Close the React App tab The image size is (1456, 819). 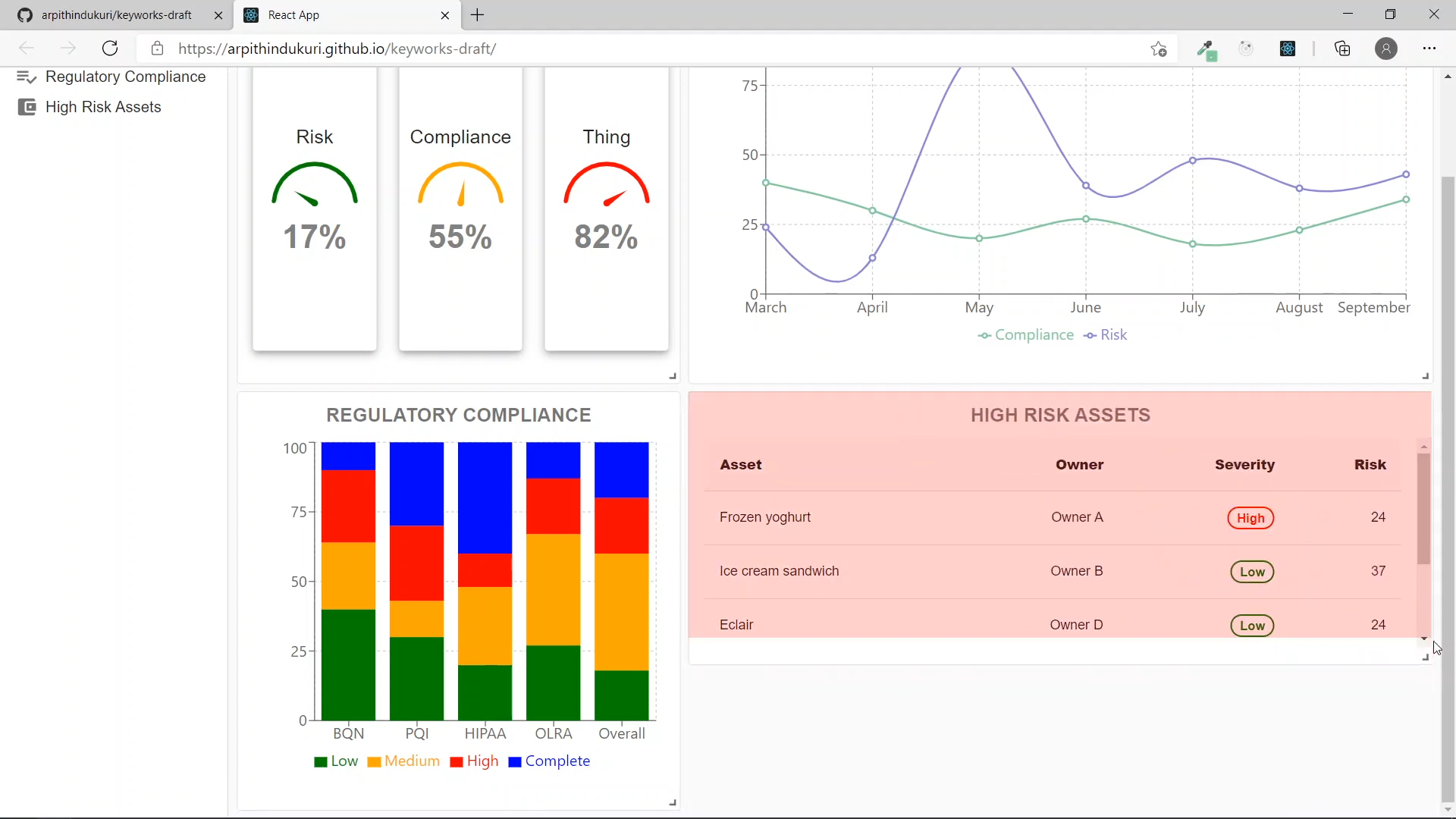click(445, 15)
